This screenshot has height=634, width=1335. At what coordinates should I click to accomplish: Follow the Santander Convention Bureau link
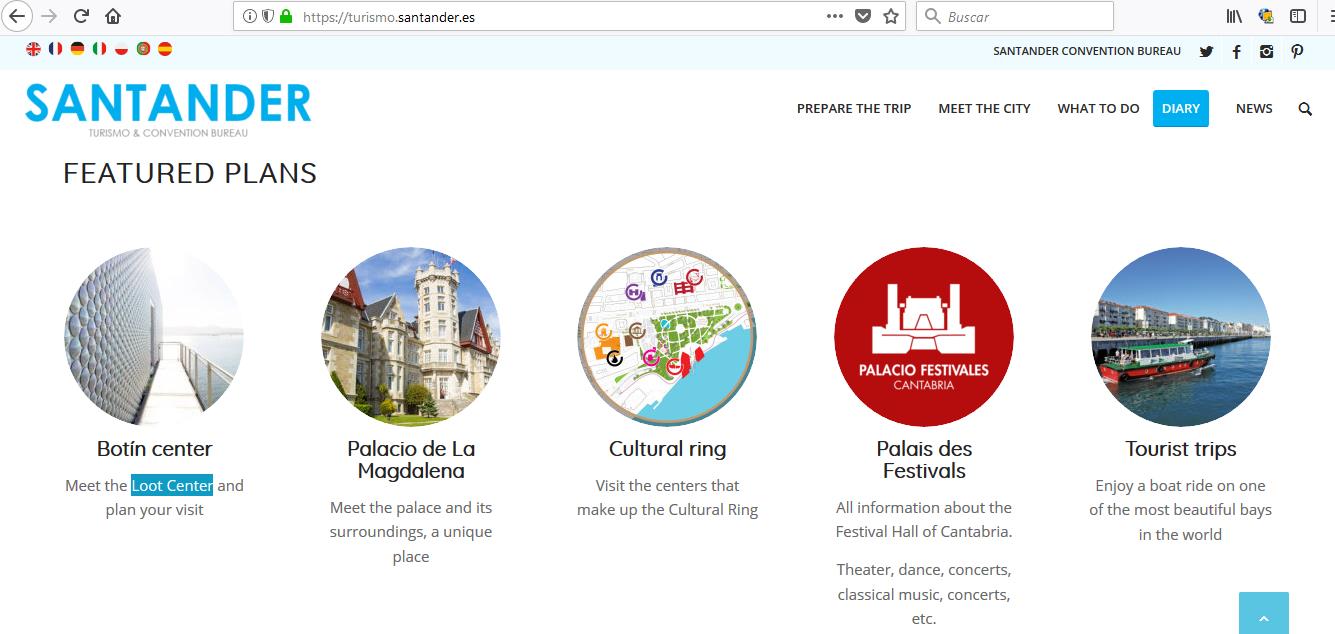1087,51
